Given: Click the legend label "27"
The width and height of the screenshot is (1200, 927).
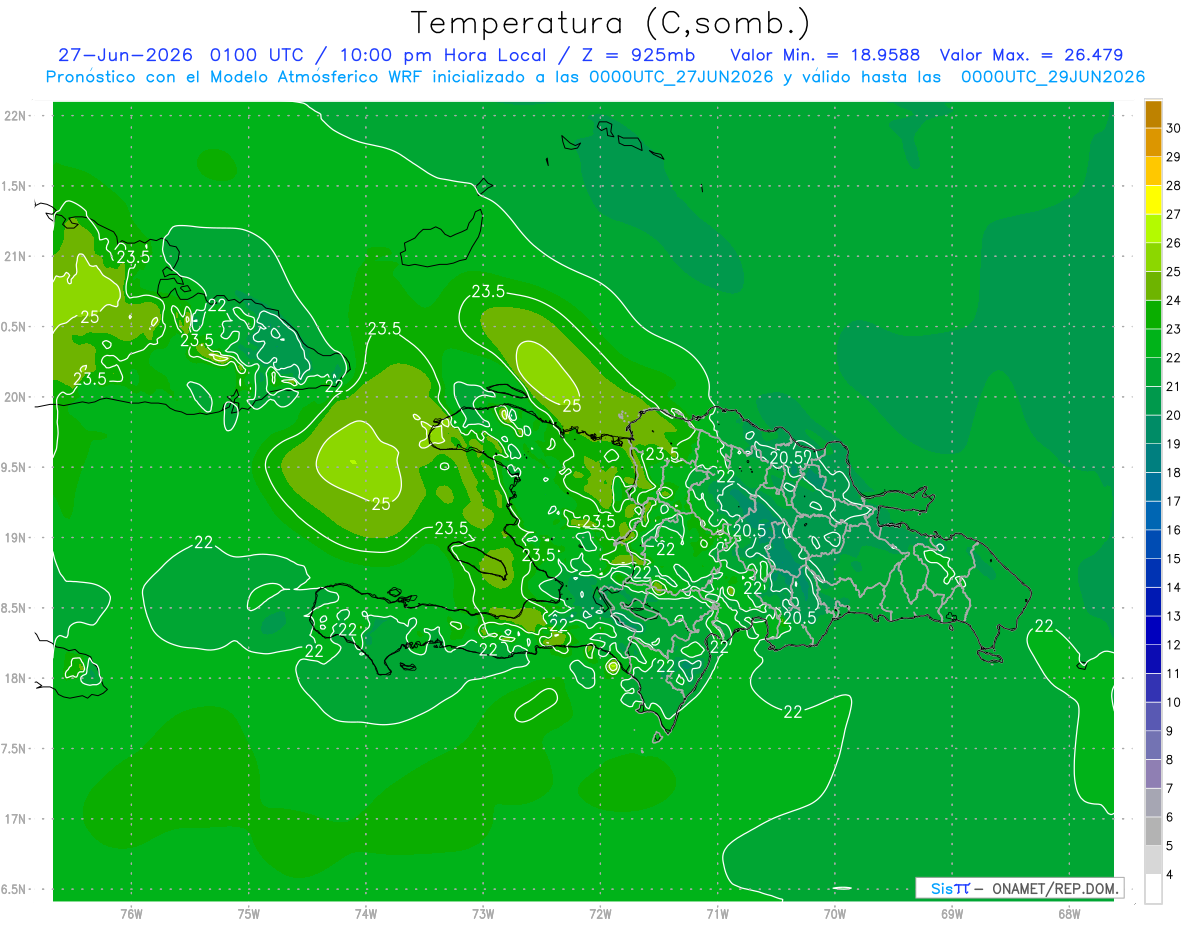Looking at the screenshot, I should coord(1174,214).
